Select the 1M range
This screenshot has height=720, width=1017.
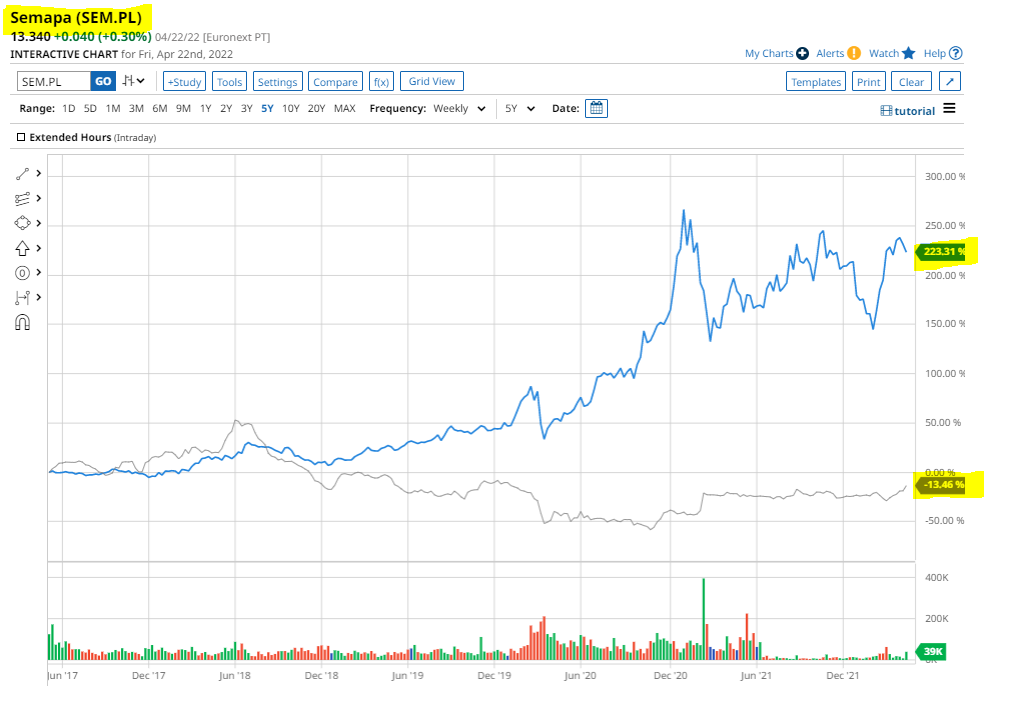tap(113, 108)
